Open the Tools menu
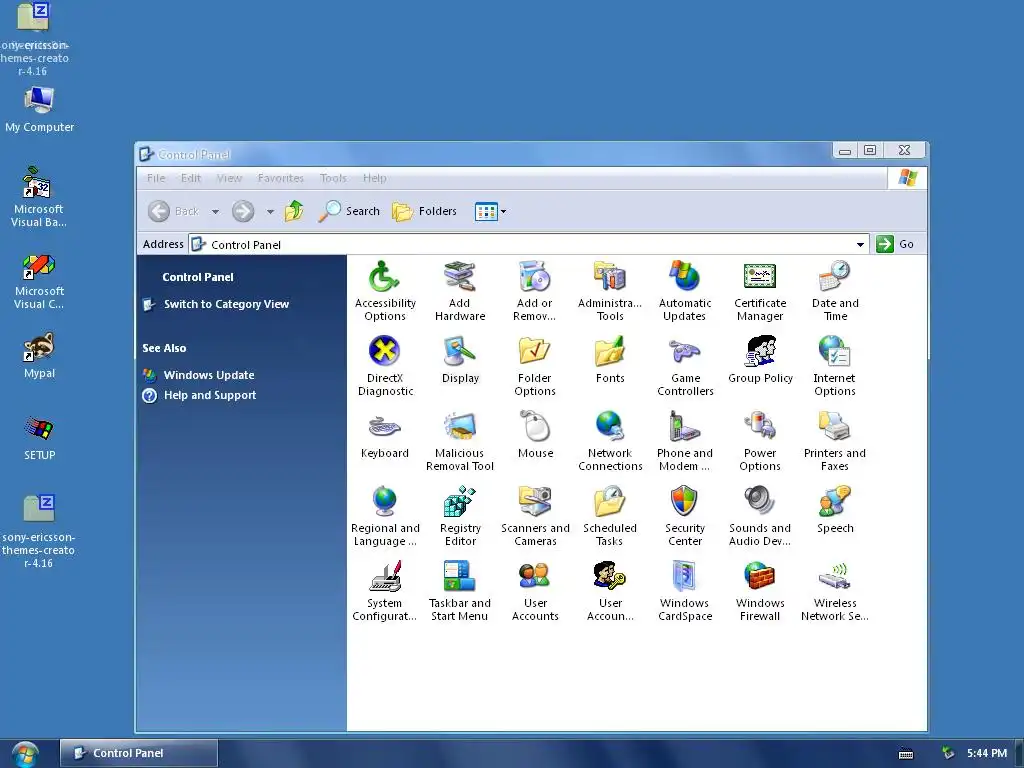 (333, 178)
